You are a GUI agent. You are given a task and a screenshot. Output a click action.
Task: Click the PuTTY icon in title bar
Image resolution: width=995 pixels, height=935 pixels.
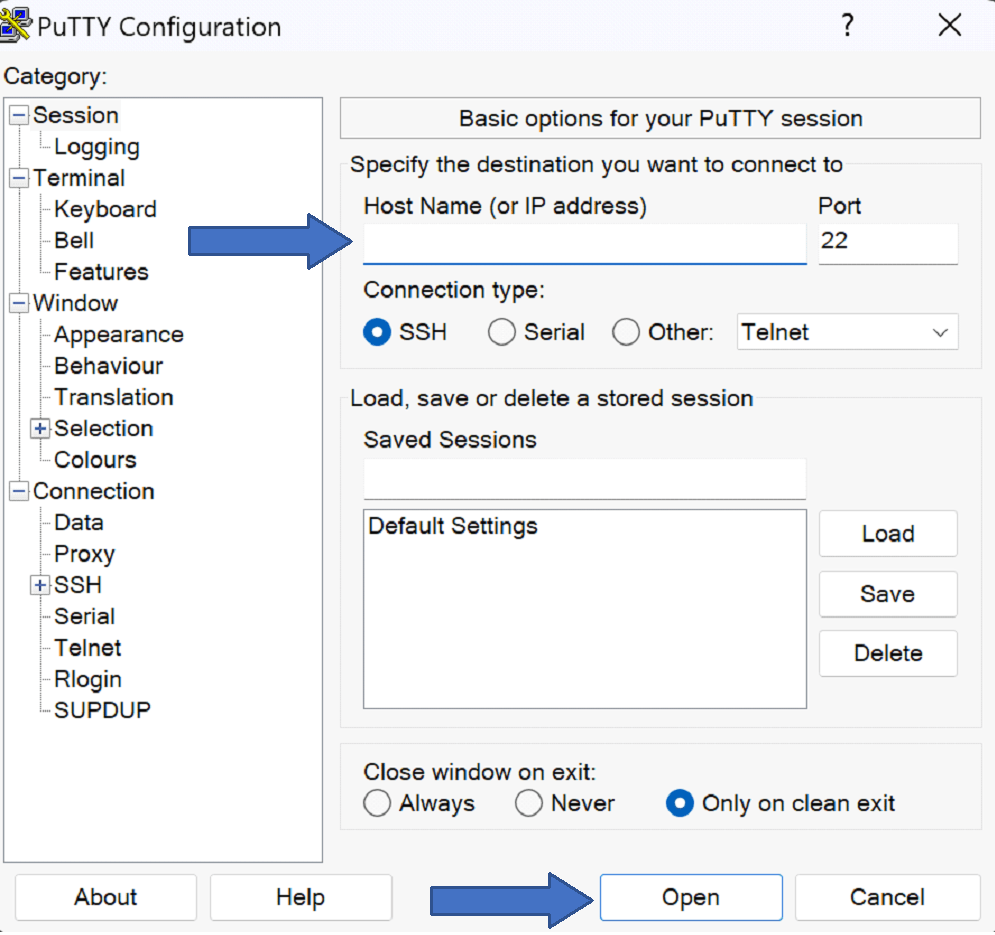(x=17, y=25)
